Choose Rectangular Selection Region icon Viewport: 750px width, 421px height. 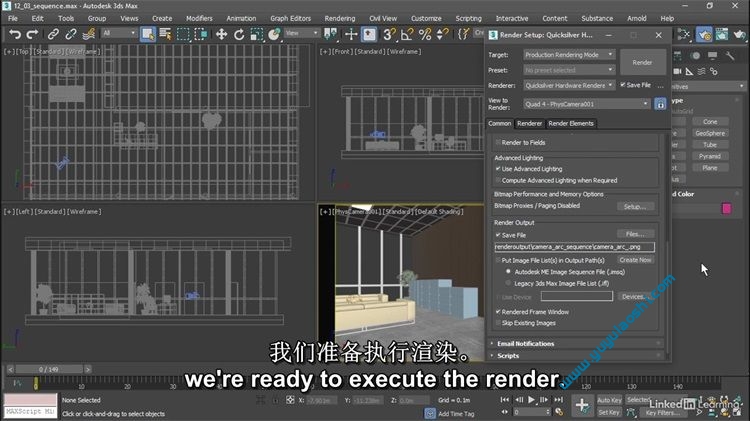pos(183,34)
